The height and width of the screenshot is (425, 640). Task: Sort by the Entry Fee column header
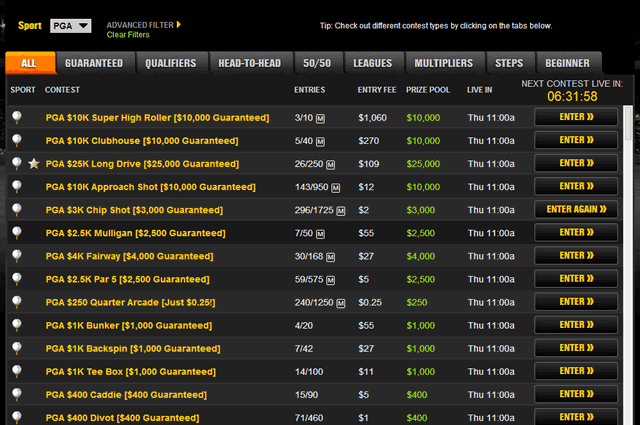[377, 90]
